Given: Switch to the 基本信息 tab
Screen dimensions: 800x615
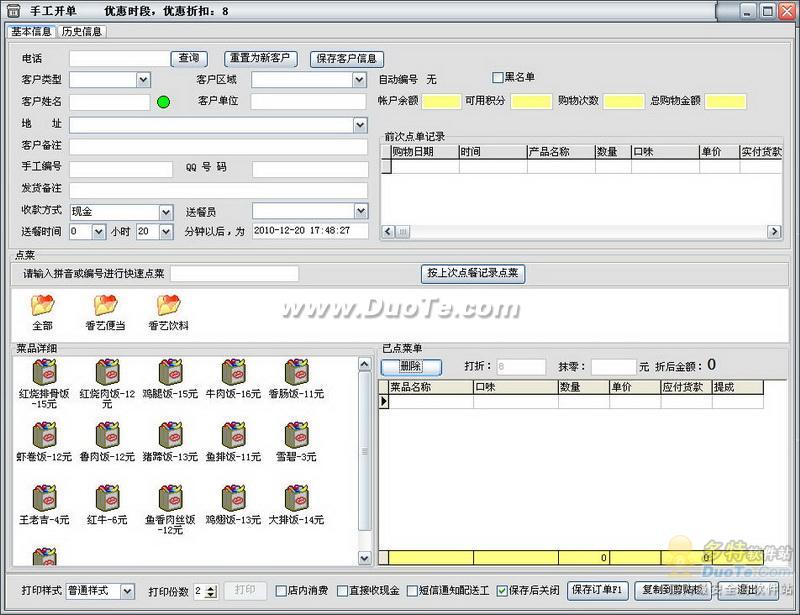Looking at the screenshot, I should click(x=31, y=31).
